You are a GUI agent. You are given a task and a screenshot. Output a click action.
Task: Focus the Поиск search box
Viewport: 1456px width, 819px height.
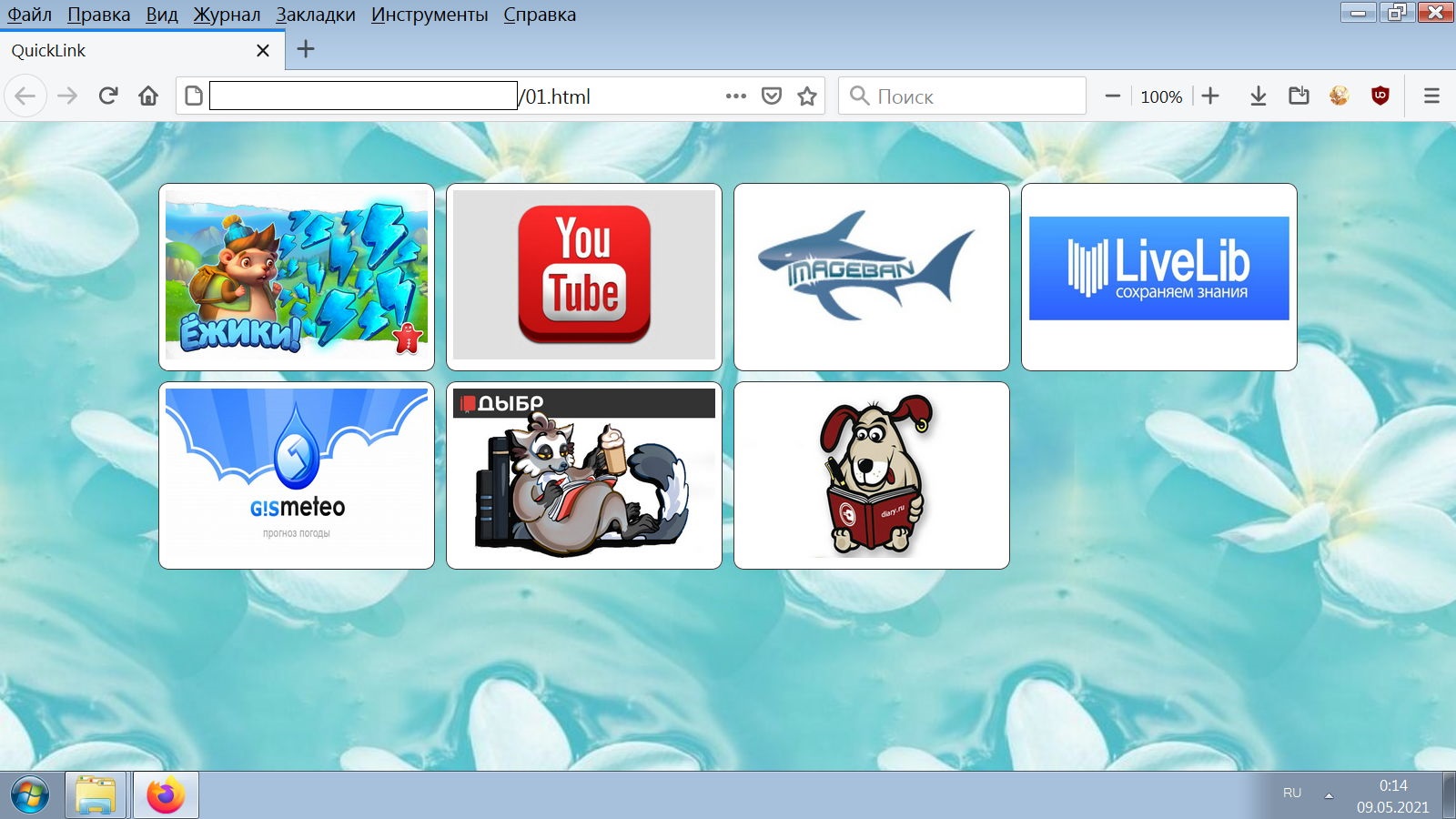point(962,96)
